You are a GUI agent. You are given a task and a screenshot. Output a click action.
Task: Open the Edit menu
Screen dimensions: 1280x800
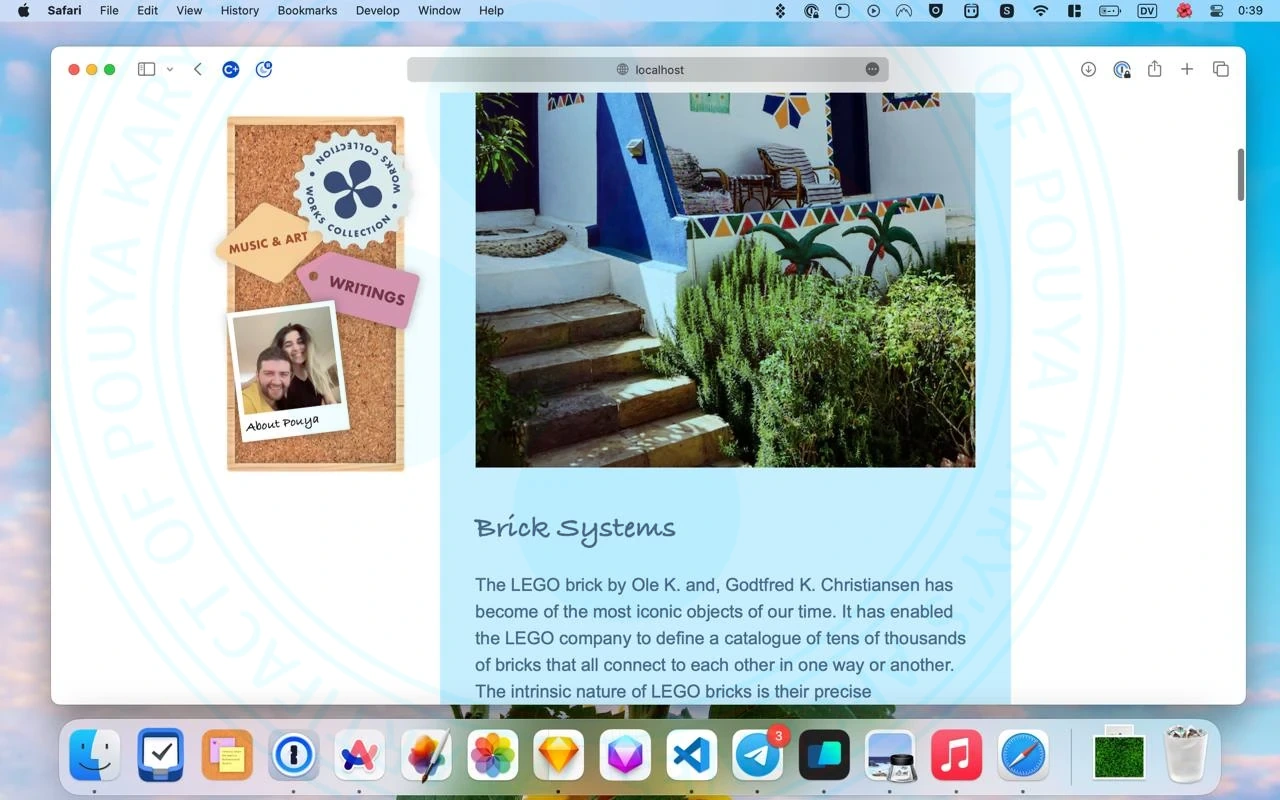(x=148, y=10)
